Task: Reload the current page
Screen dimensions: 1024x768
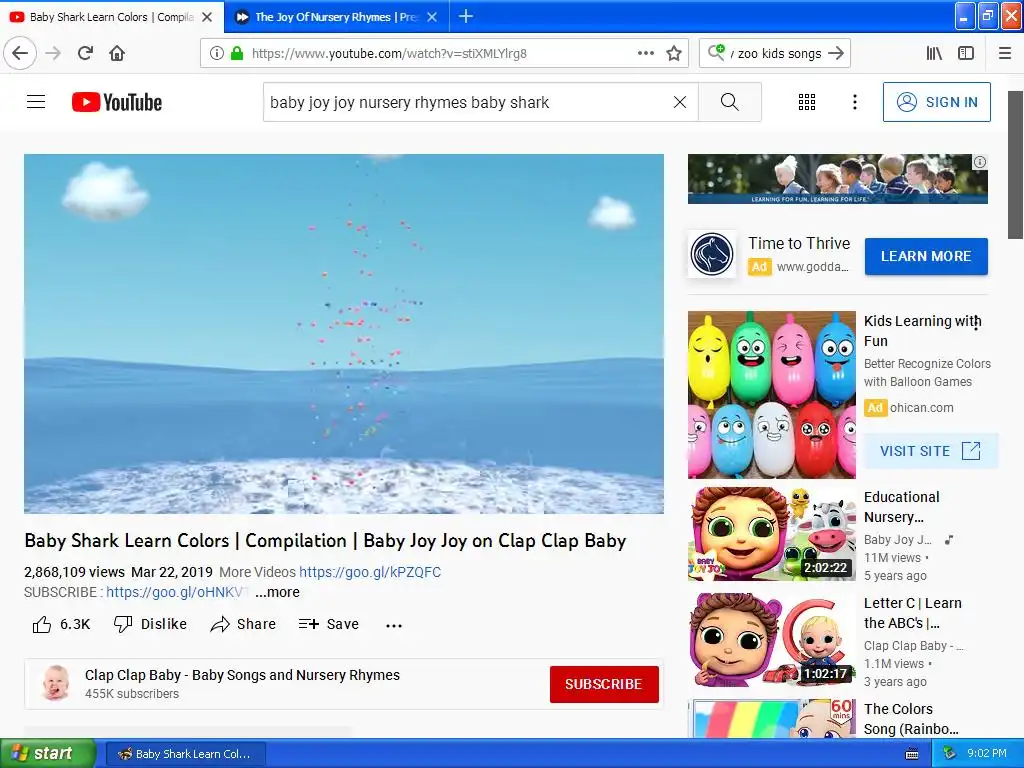Action: [x=86, y=53]
